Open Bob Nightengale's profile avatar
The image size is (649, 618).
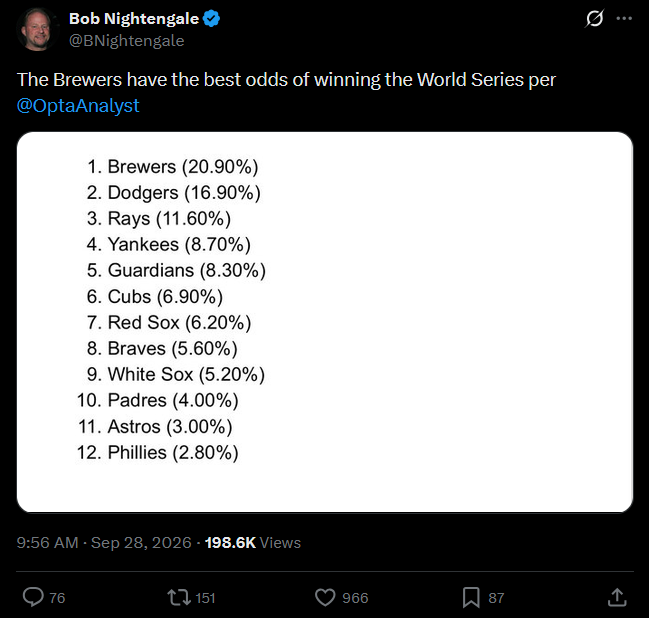[36, 29]
